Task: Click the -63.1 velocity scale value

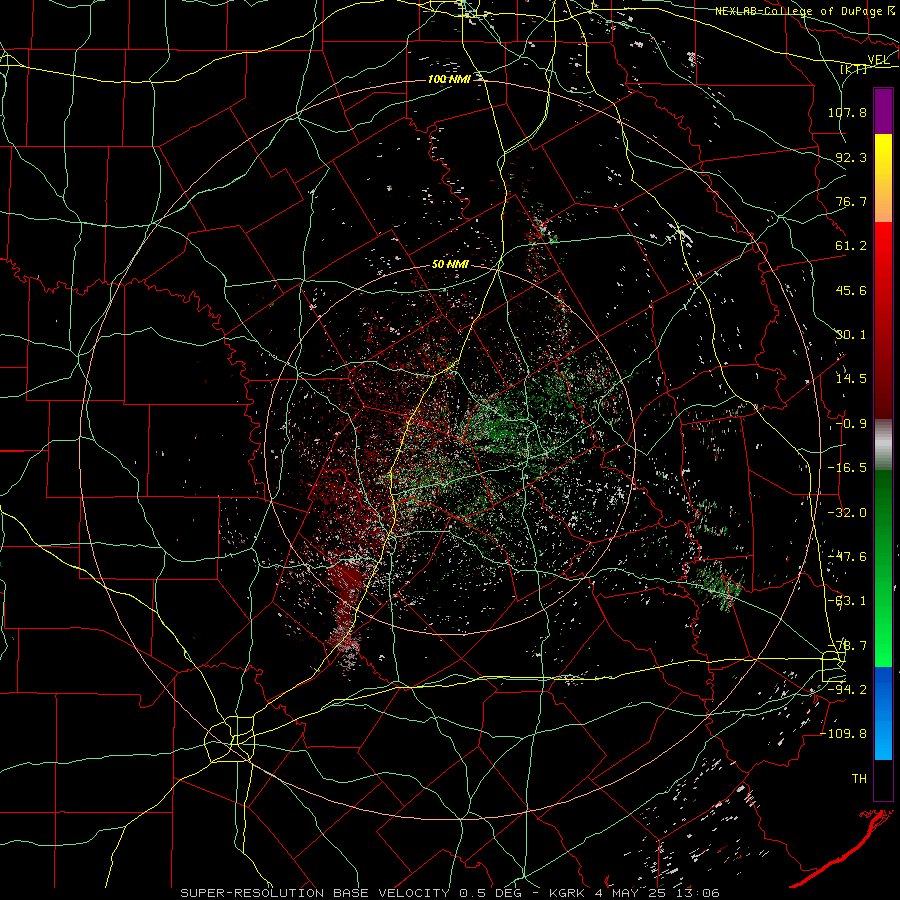Action: [x=847, y=601]
